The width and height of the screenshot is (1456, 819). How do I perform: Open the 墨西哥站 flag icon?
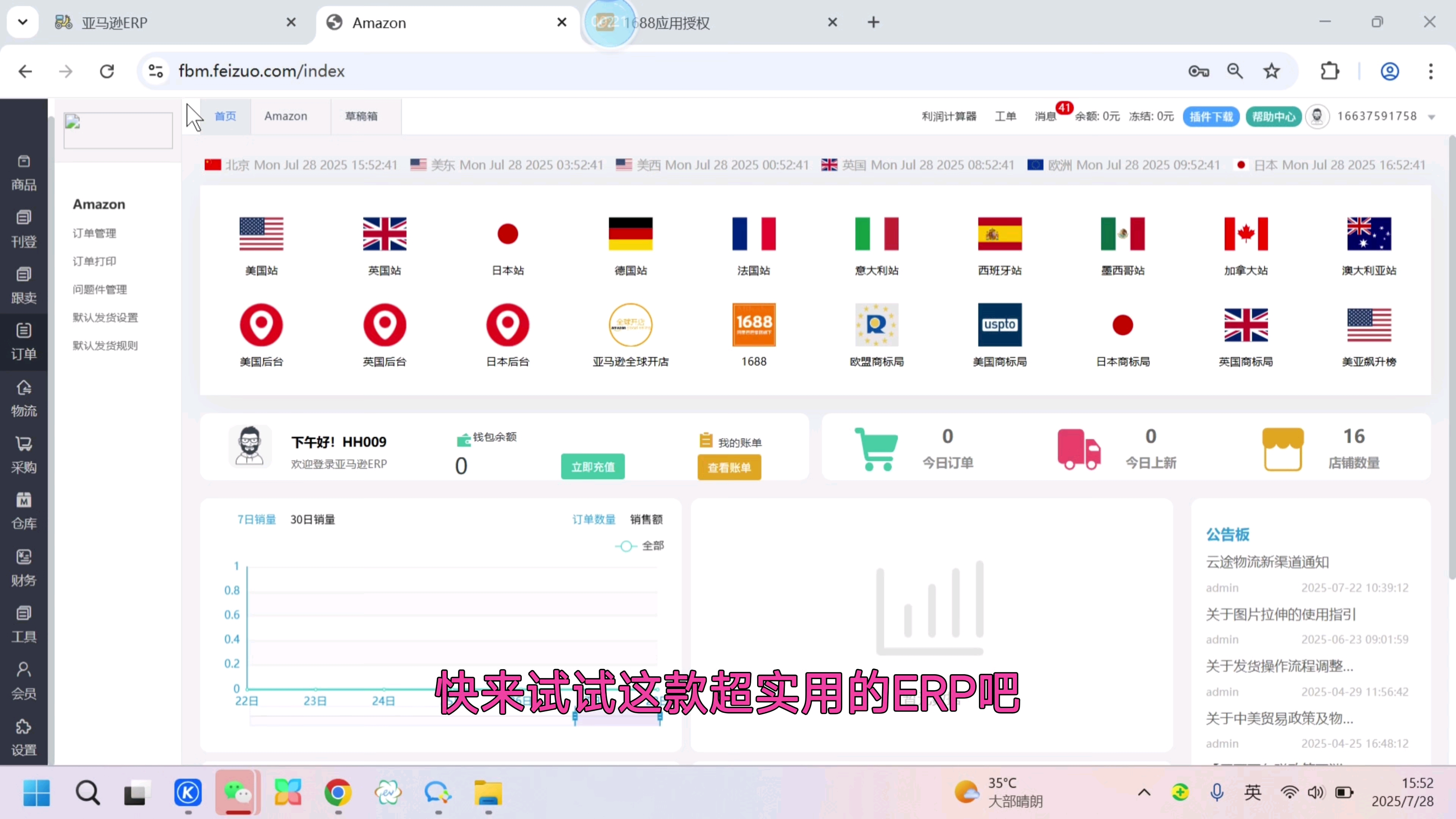coord(1123,234)
